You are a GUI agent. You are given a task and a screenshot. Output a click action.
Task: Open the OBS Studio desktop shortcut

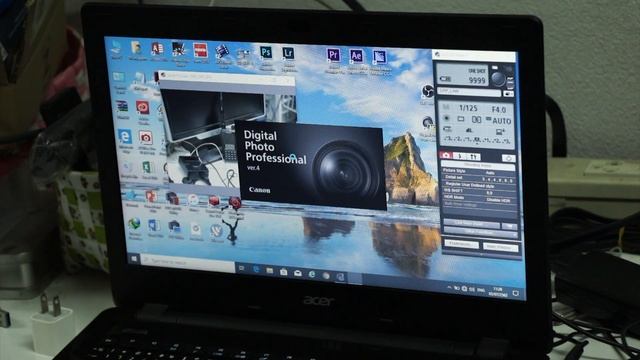427,91
